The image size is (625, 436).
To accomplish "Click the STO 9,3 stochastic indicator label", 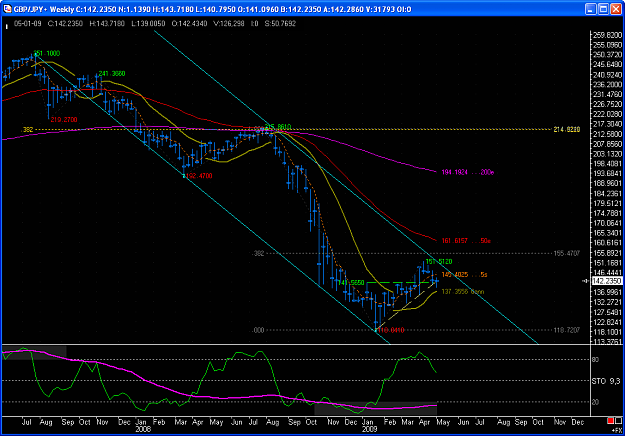I will coord(606,381).
